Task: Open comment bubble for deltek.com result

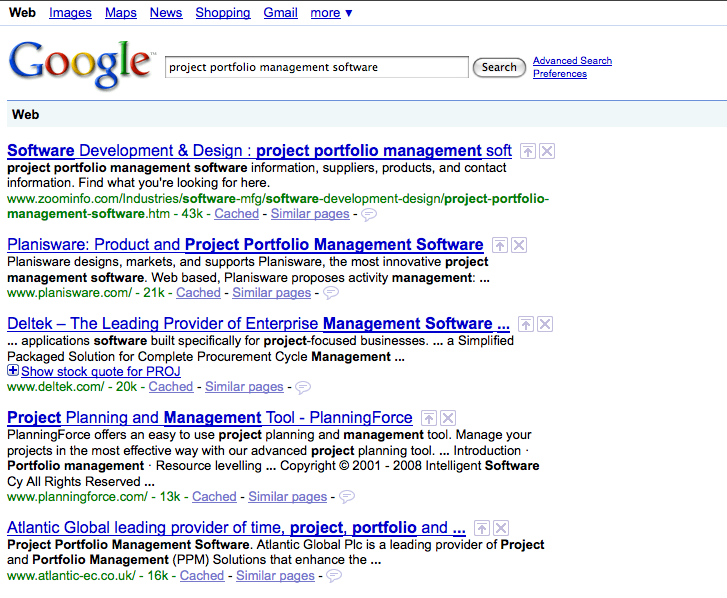Action: coord(303,387)
